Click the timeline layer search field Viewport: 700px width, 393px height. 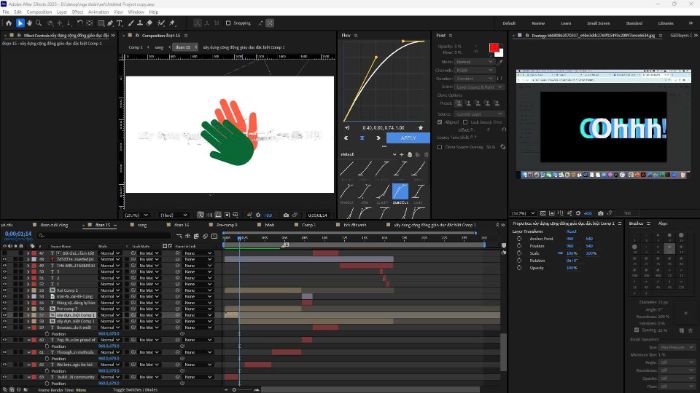tap(105, 235)
